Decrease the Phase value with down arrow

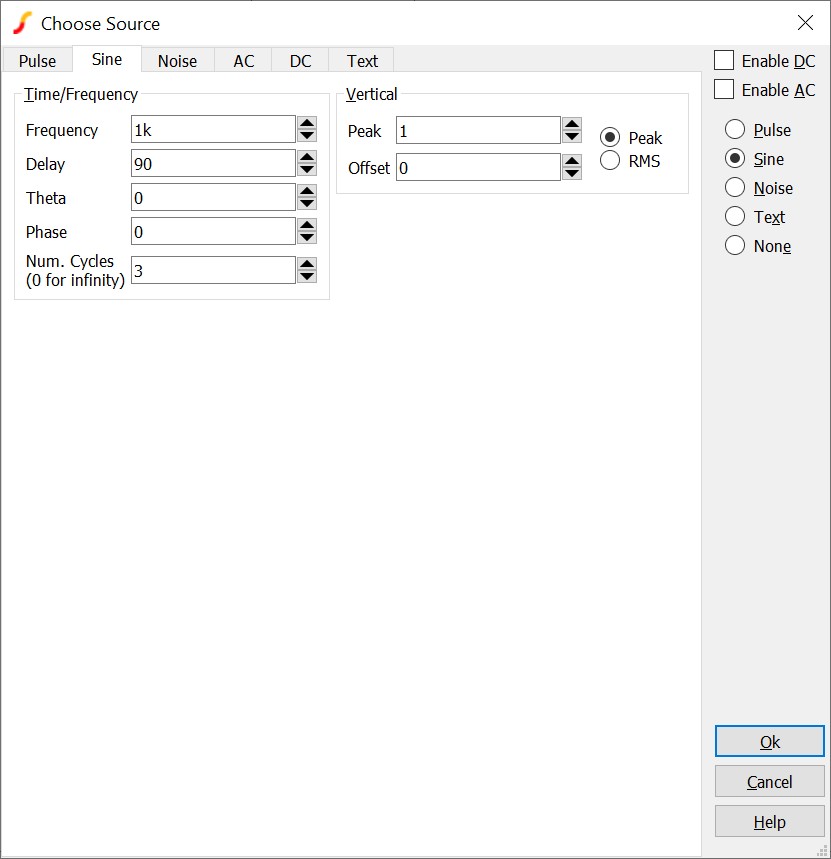click(x=307, y=238)
